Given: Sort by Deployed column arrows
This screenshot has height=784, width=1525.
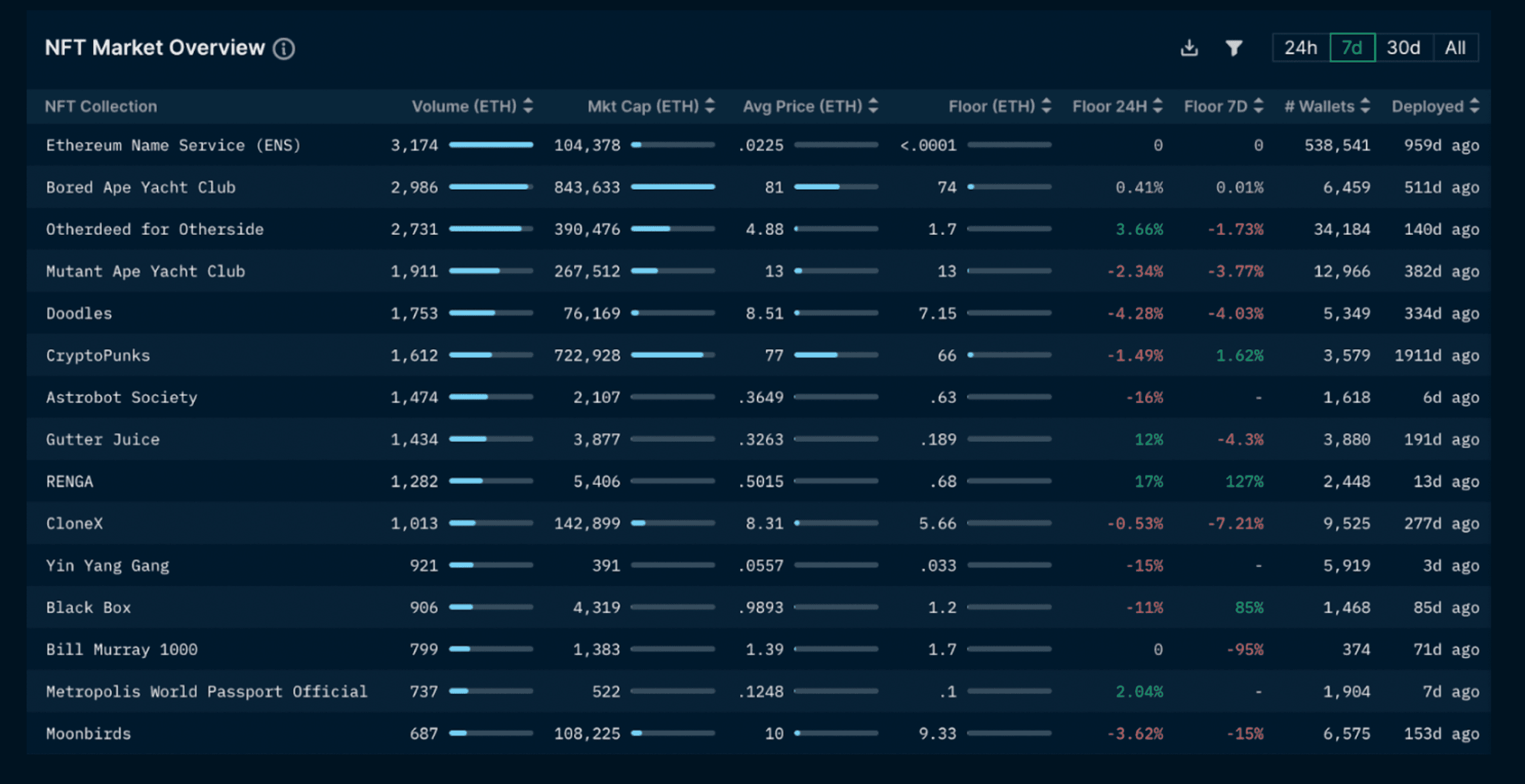Looking at the screenshot, I should (1474, 106).
